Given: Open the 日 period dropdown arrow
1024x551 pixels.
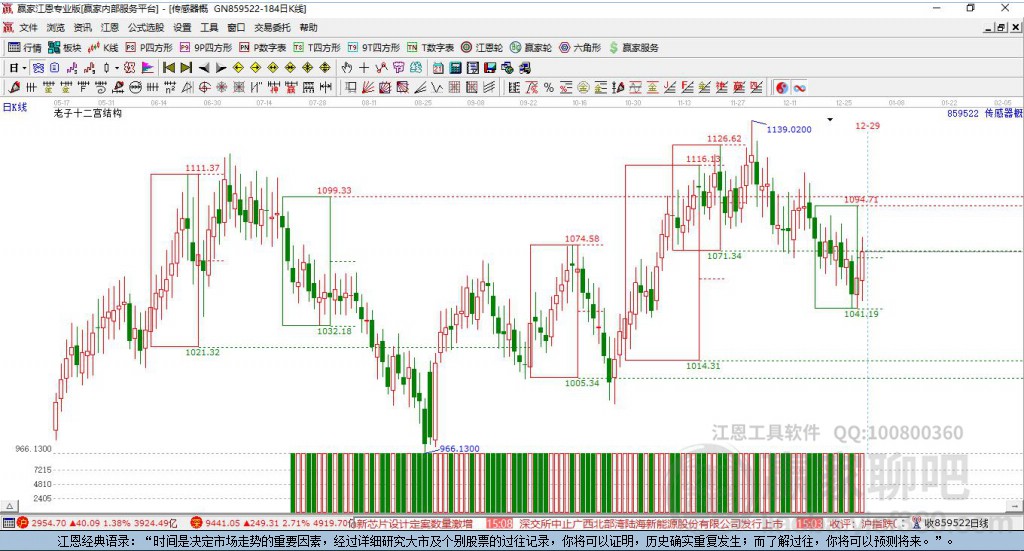Looking at the screenshot, I should (24, 68).
